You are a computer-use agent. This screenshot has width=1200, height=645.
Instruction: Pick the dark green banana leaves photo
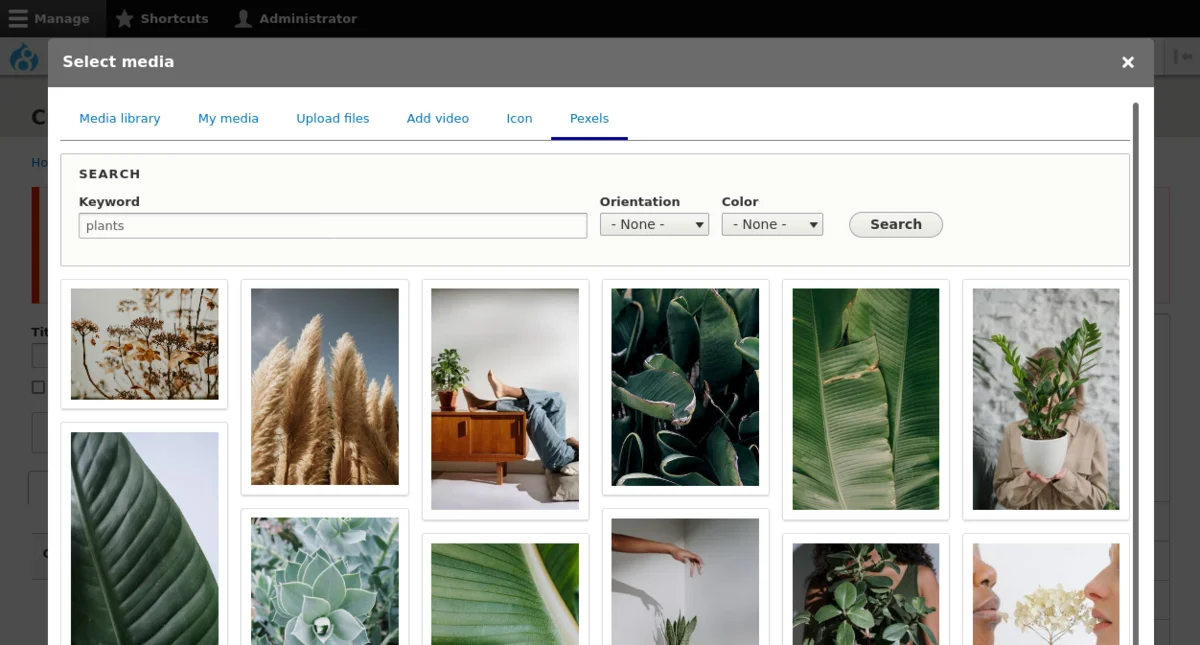pyautogui.click(x=685, y=387)
